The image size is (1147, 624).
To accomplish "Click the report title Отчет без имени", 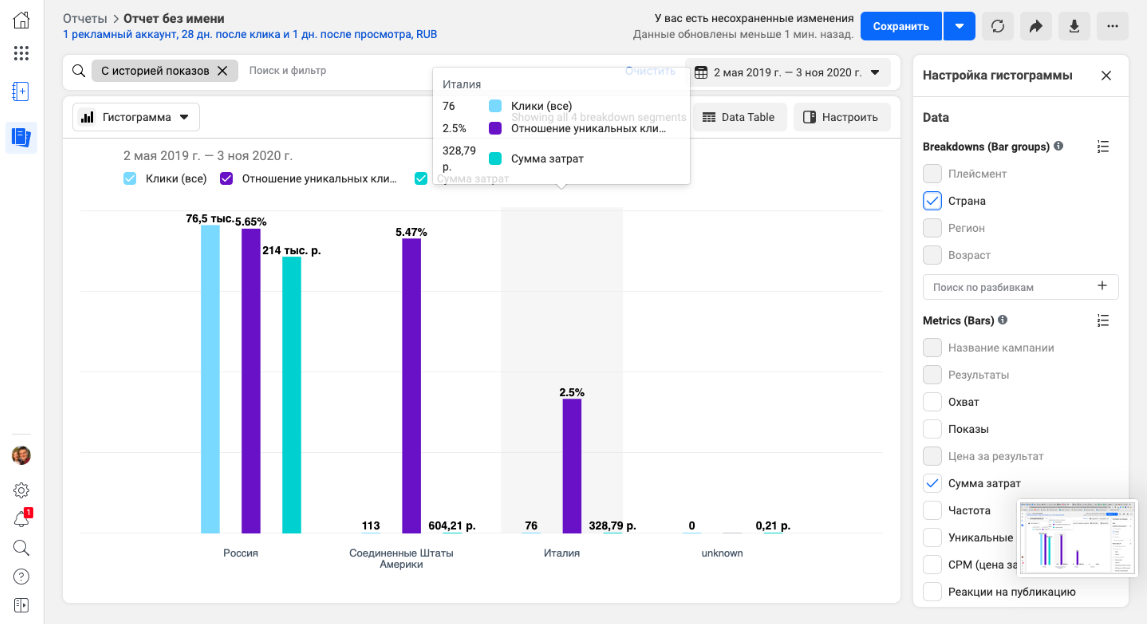I will (174, 18).
